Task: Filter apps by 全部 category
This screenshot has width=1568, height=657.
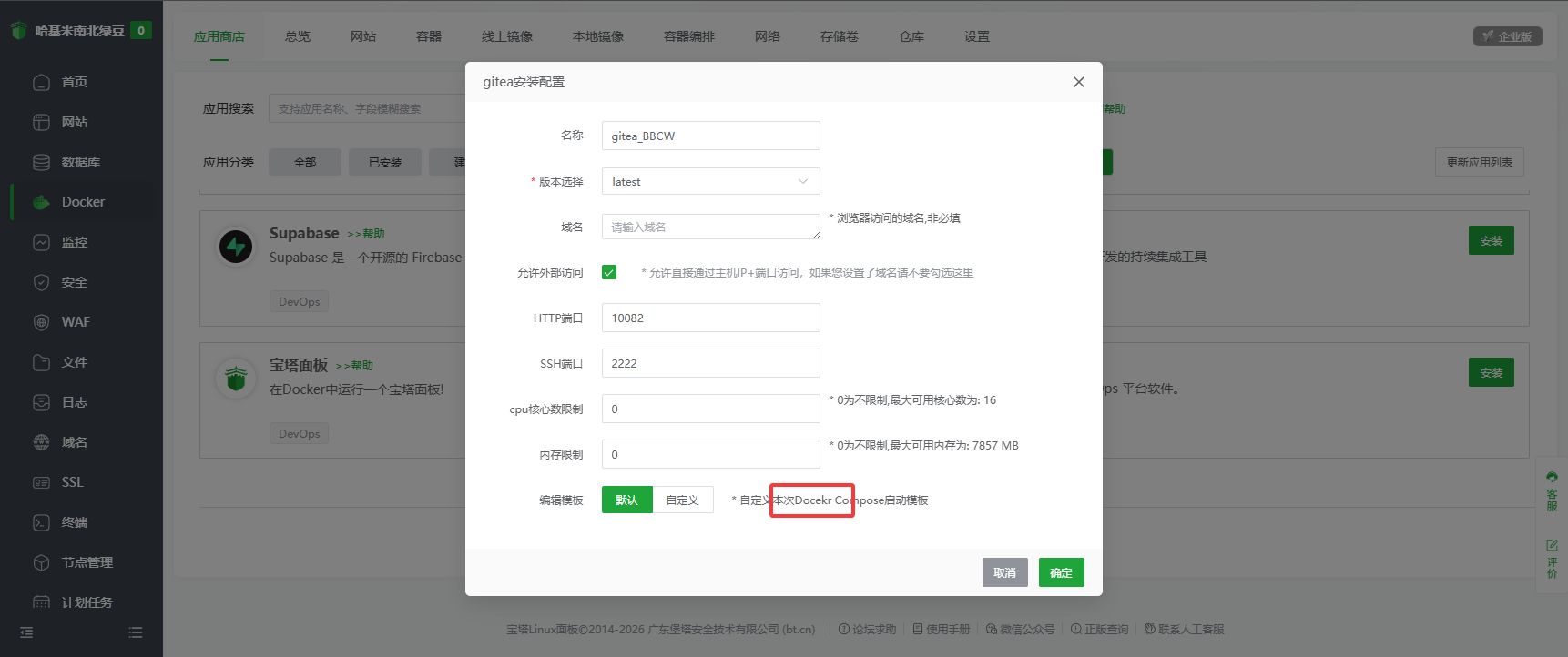Action: coord(305,162)
